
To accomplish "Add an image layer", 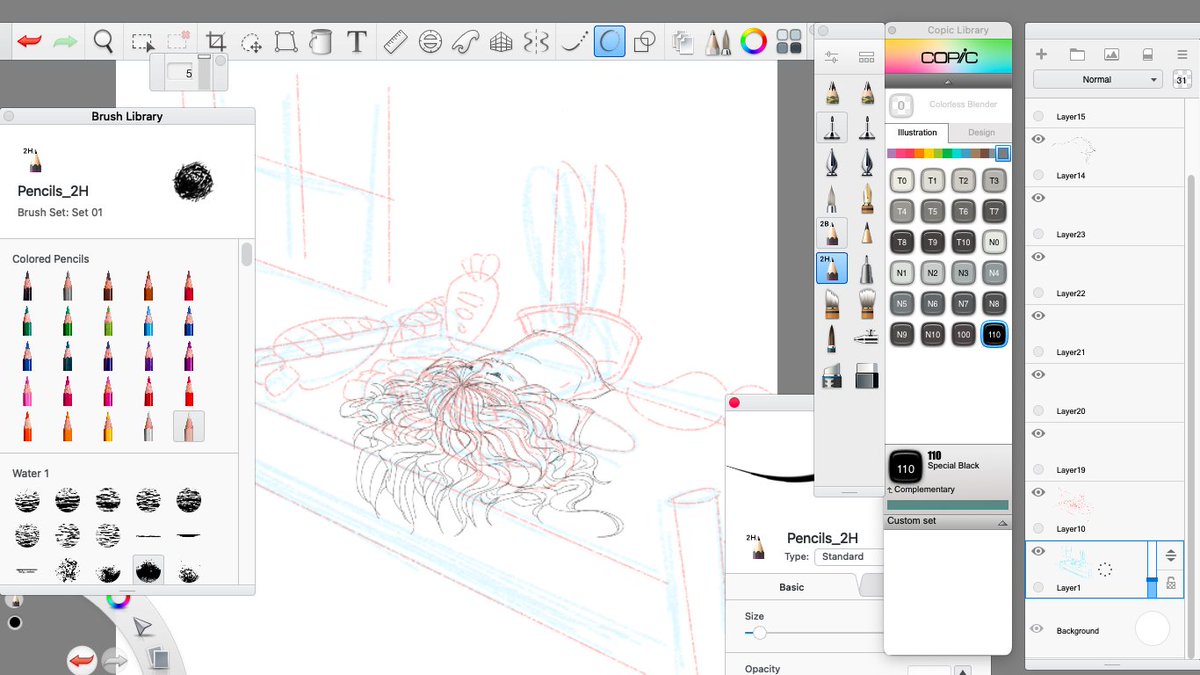I will [1111, 54].
